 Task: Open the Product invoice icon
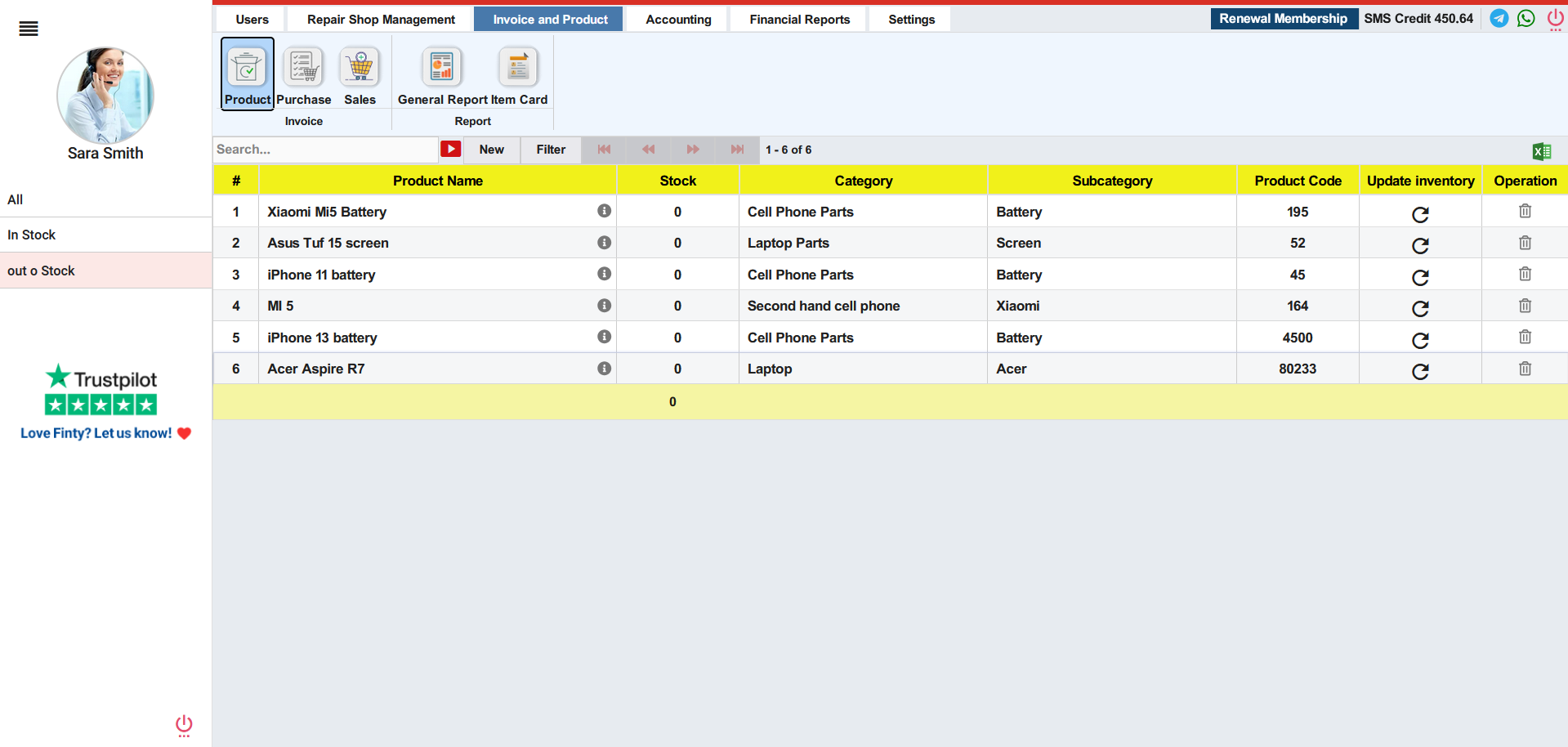click(247, 74)
